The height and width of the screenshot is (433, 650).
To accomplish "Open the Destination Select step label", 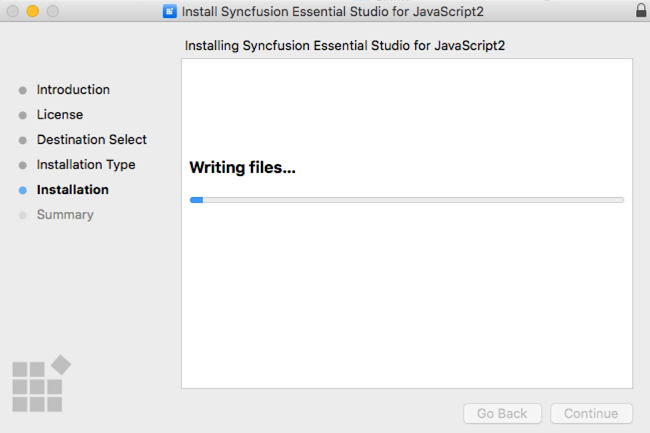I will [92, 140].
